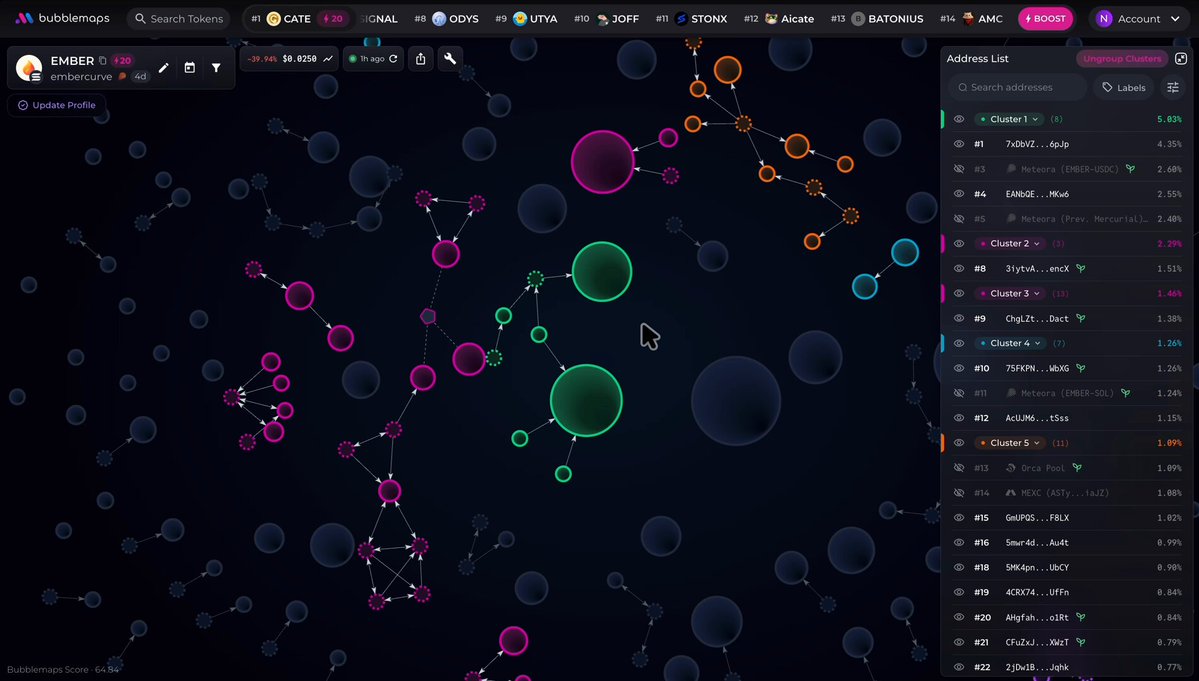Open address list sliders settings icon
1199x681 pixels.
tap(1173, 87)
